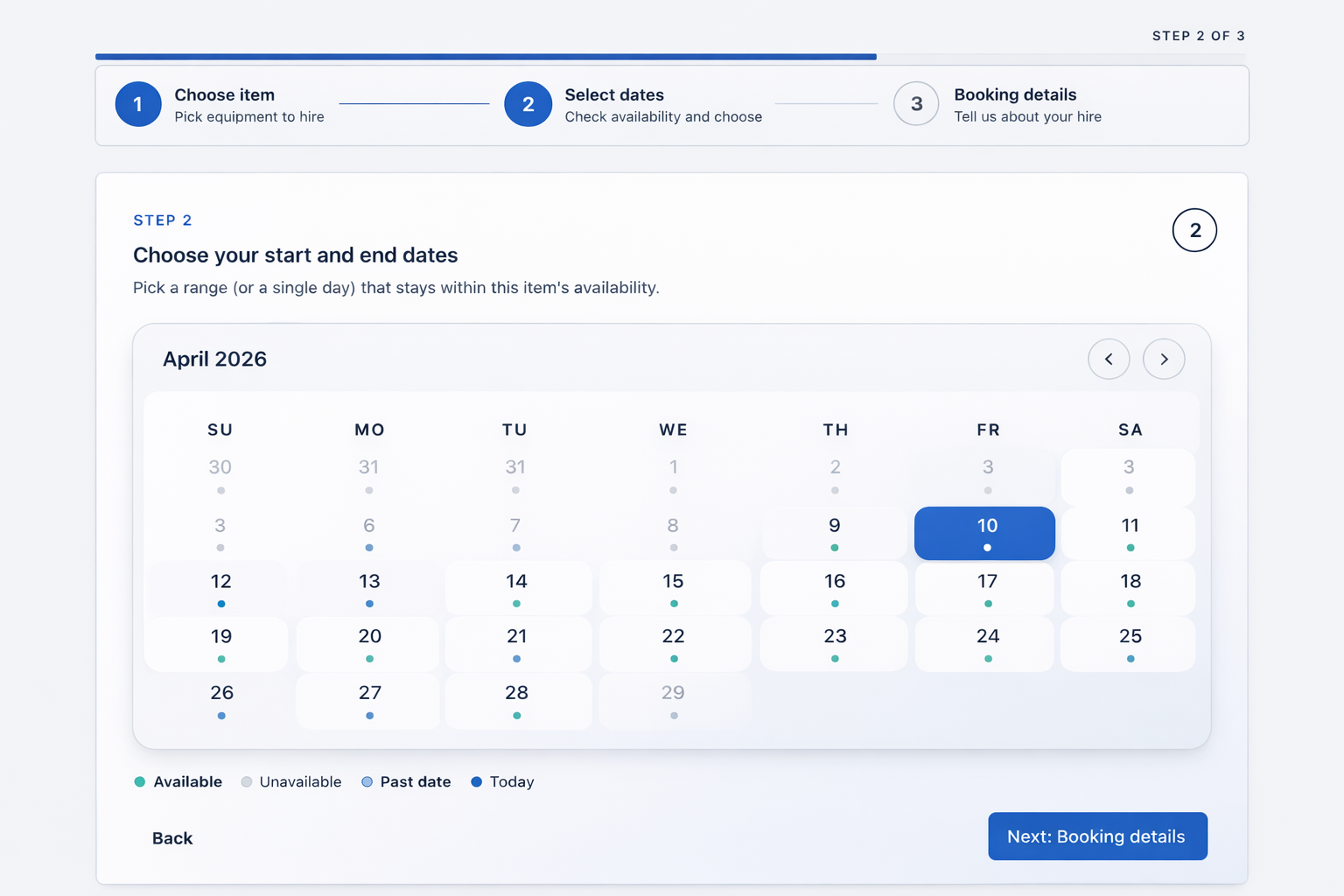
Task: Click the step 2 Select dates circle
Action: pyautogui.click(x=528, y=104)
